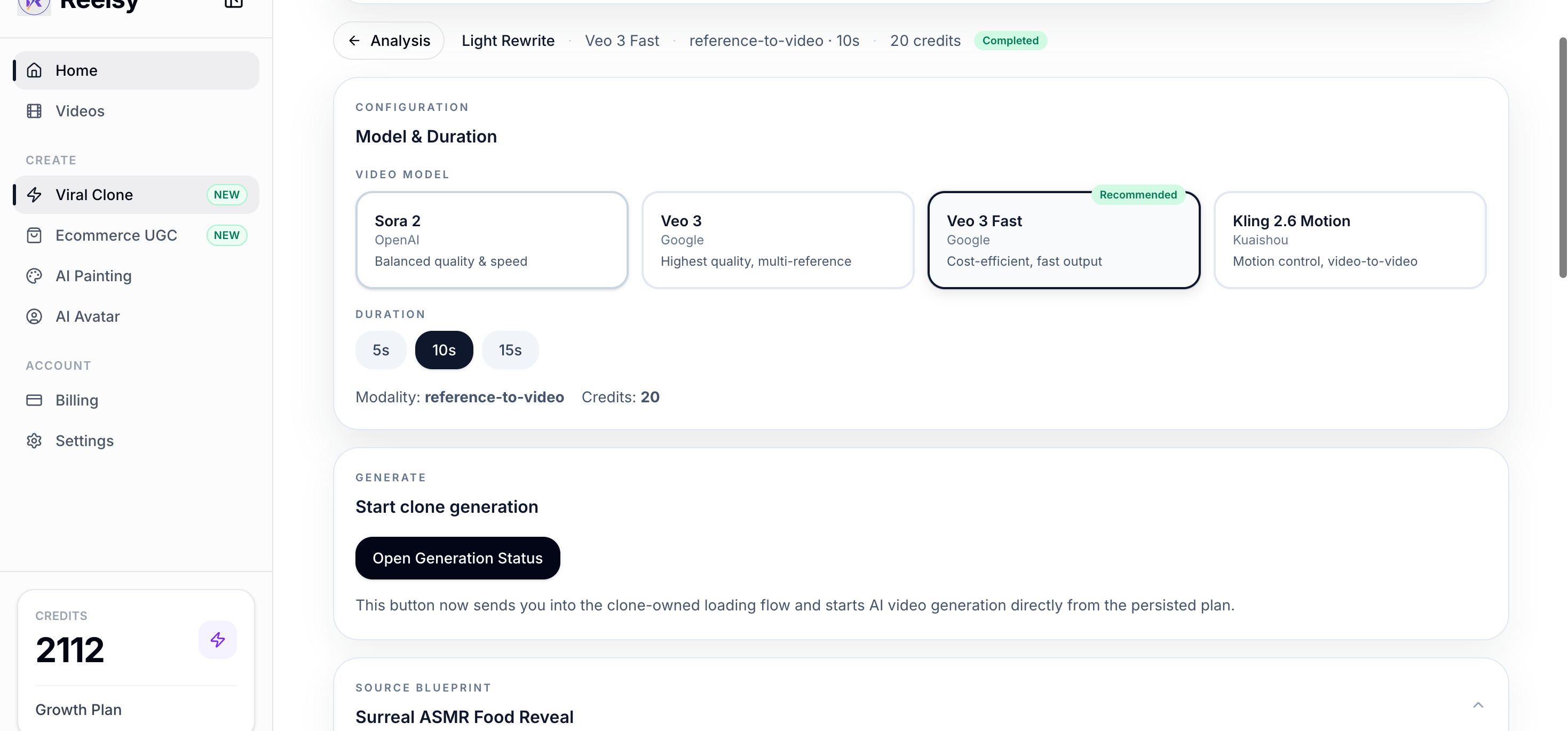This screenshot has width=1568, height=731.
Task: Open Billing settings
Action: click(77, 401)
